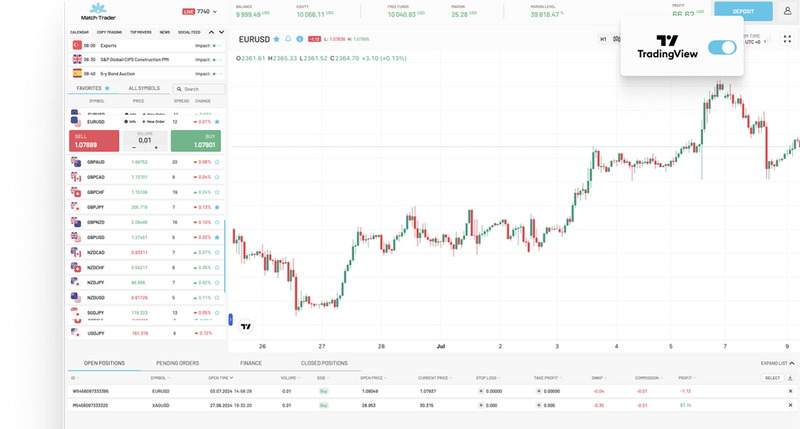Toggle the TradingView chart switch
800x429 pixels.
coord(721,47)
